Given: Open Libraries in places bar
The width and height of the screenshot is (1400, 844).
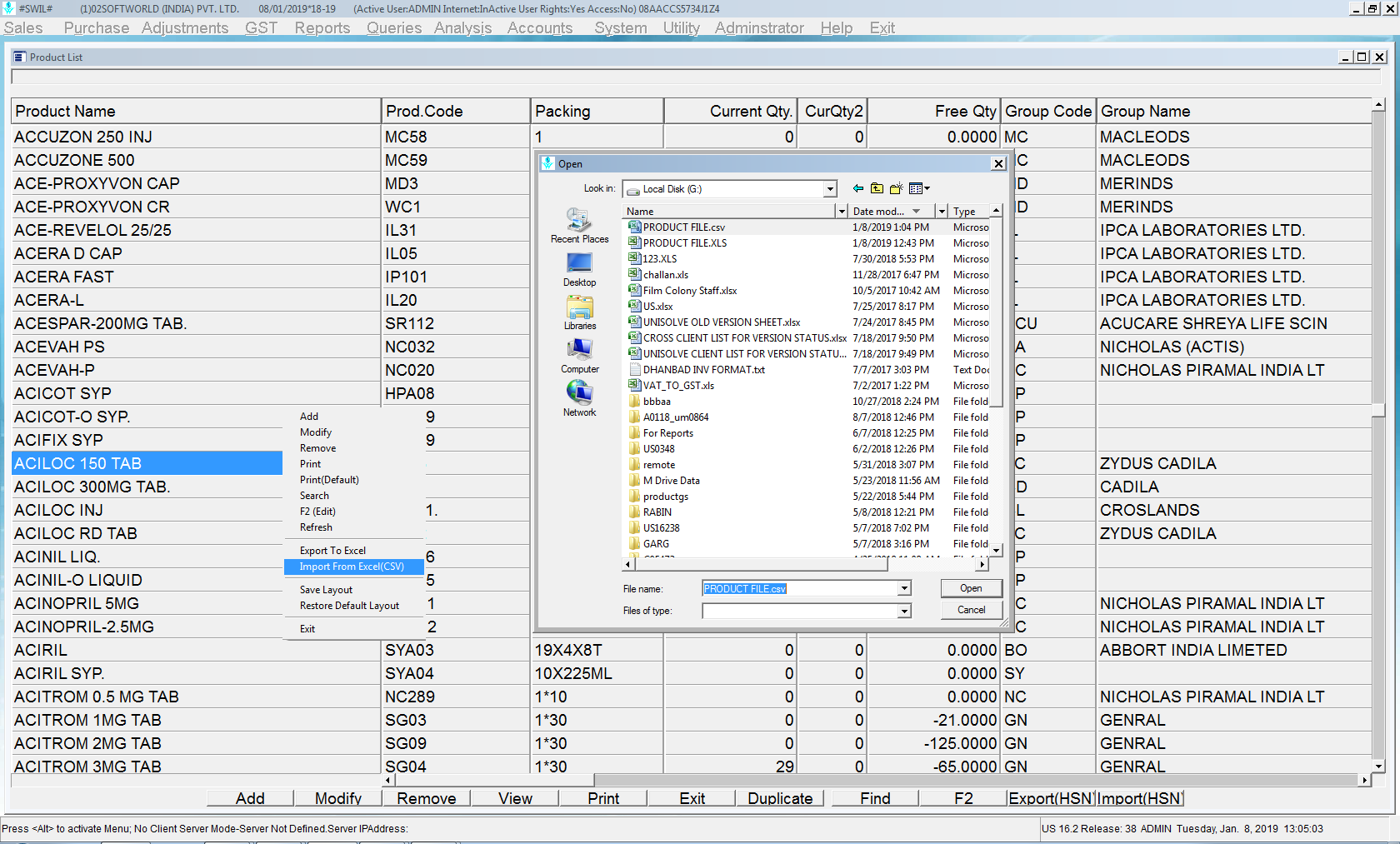Looking at the screenshot, I should (x=579, y=313).
